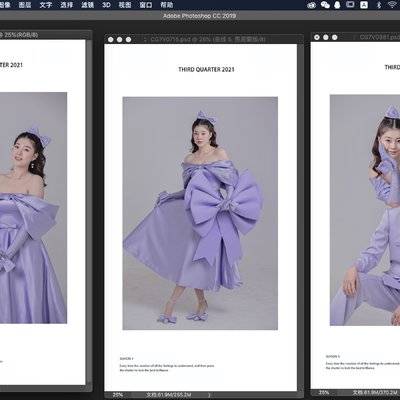Open the 3D menu
400x400 pixels.
[106, 5]
